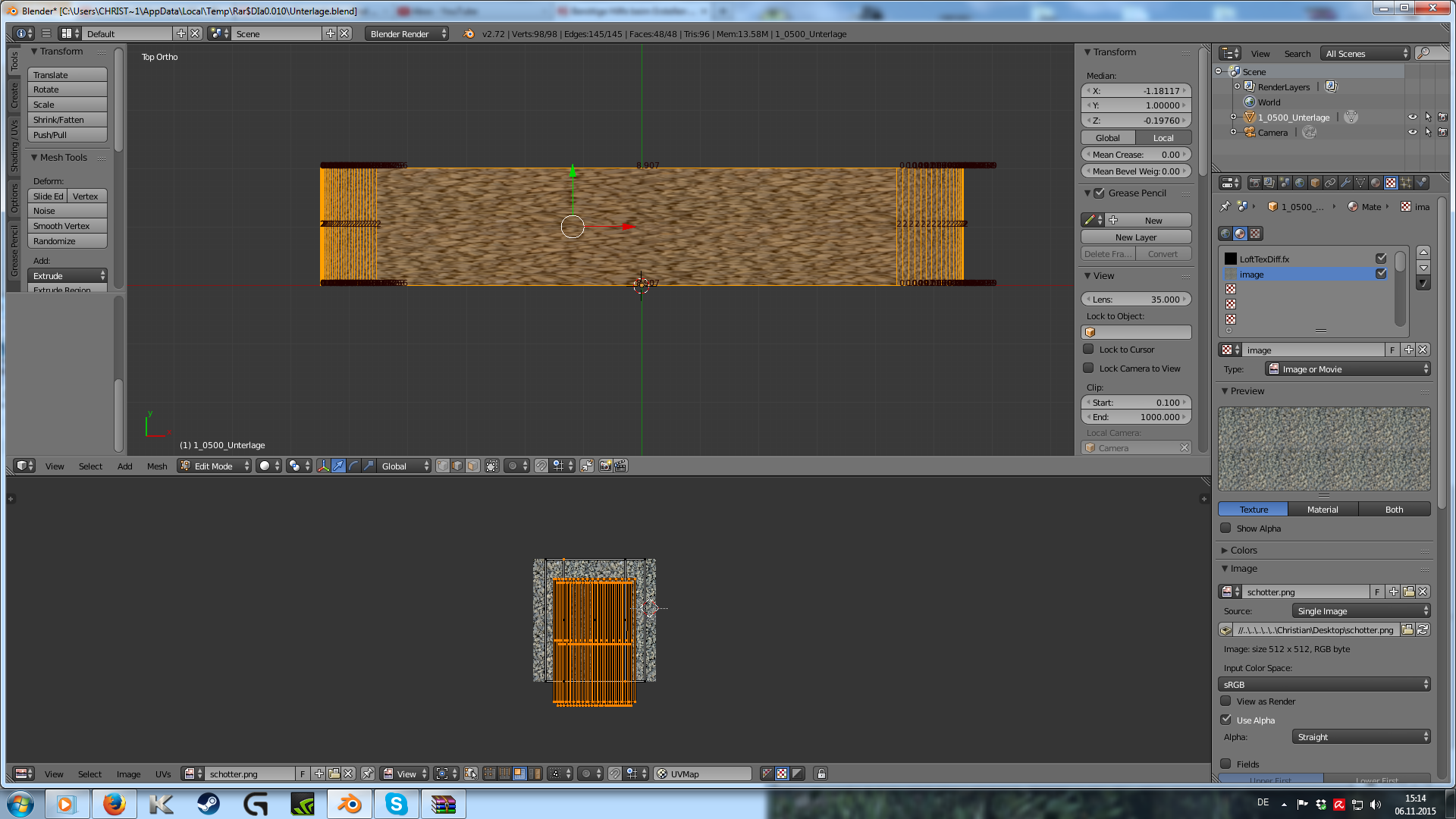This screenshot has height=819, width=1456.
Task: Open the UVs menu in image editor
Action: (x=163, y=774)
